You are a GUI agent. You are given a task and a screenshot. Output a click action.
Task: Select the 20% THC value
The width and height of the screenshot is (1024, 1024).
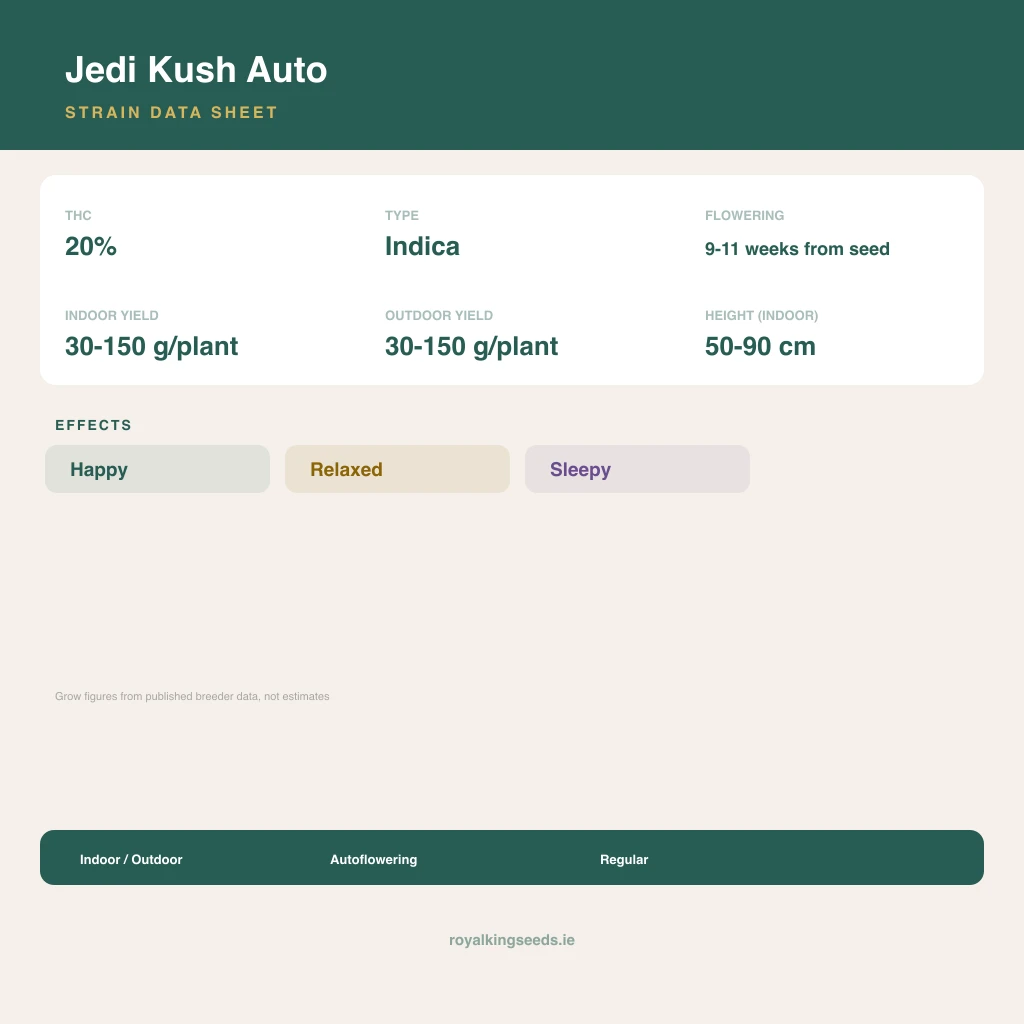(91, 247)
